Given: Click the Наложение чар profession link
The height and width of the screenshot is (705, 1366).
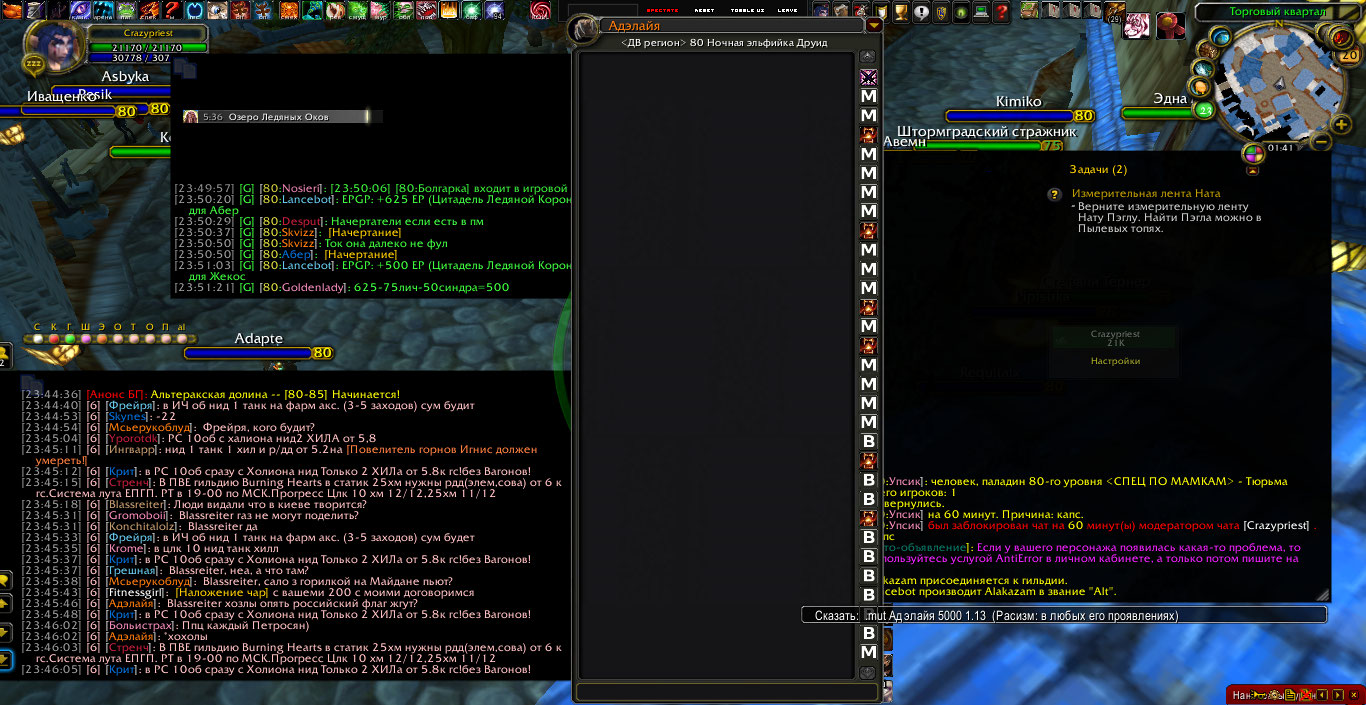Looking at the screenshot, I should (x=221, y=592).
